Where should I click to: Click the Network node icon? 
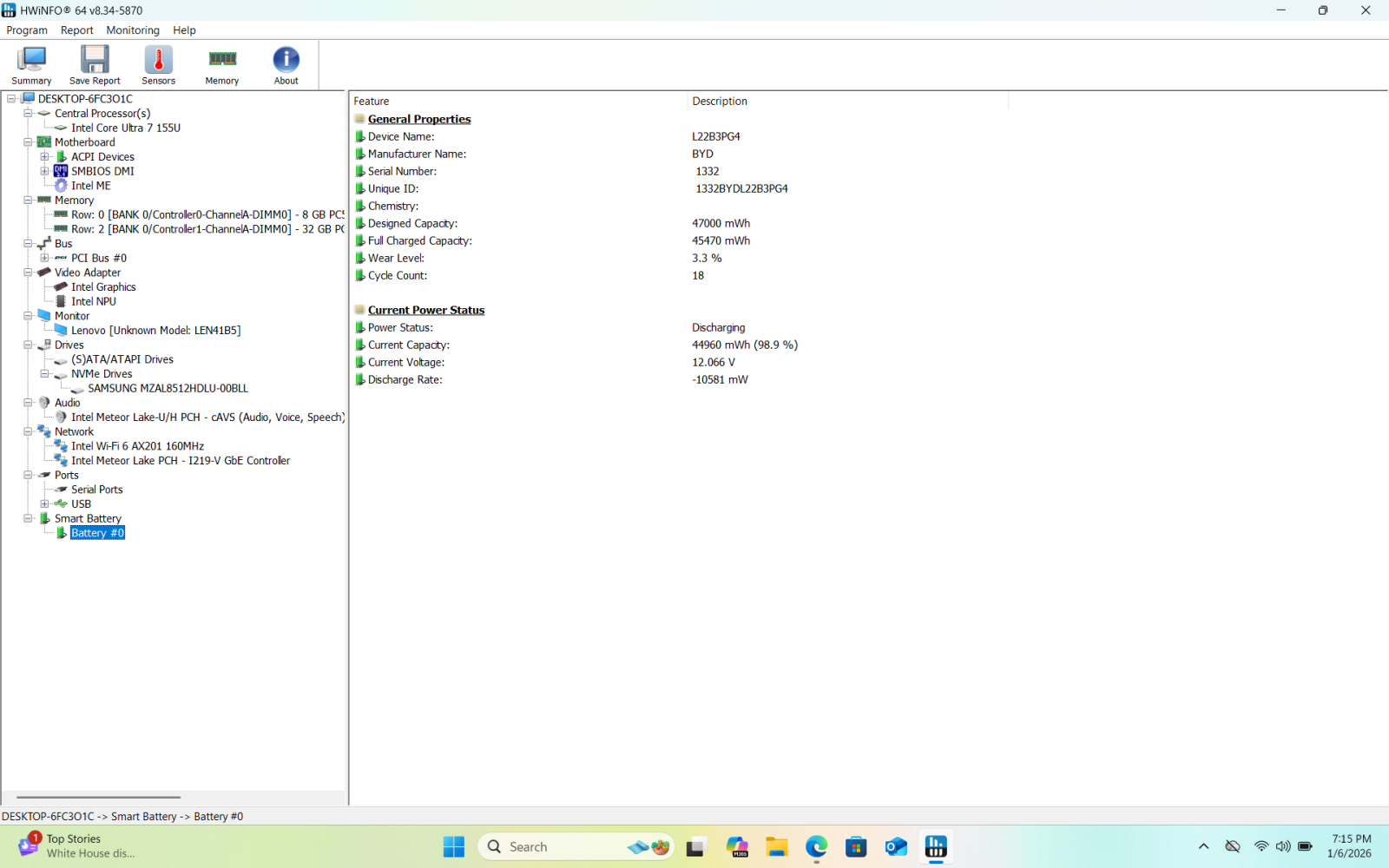point(44,431)
